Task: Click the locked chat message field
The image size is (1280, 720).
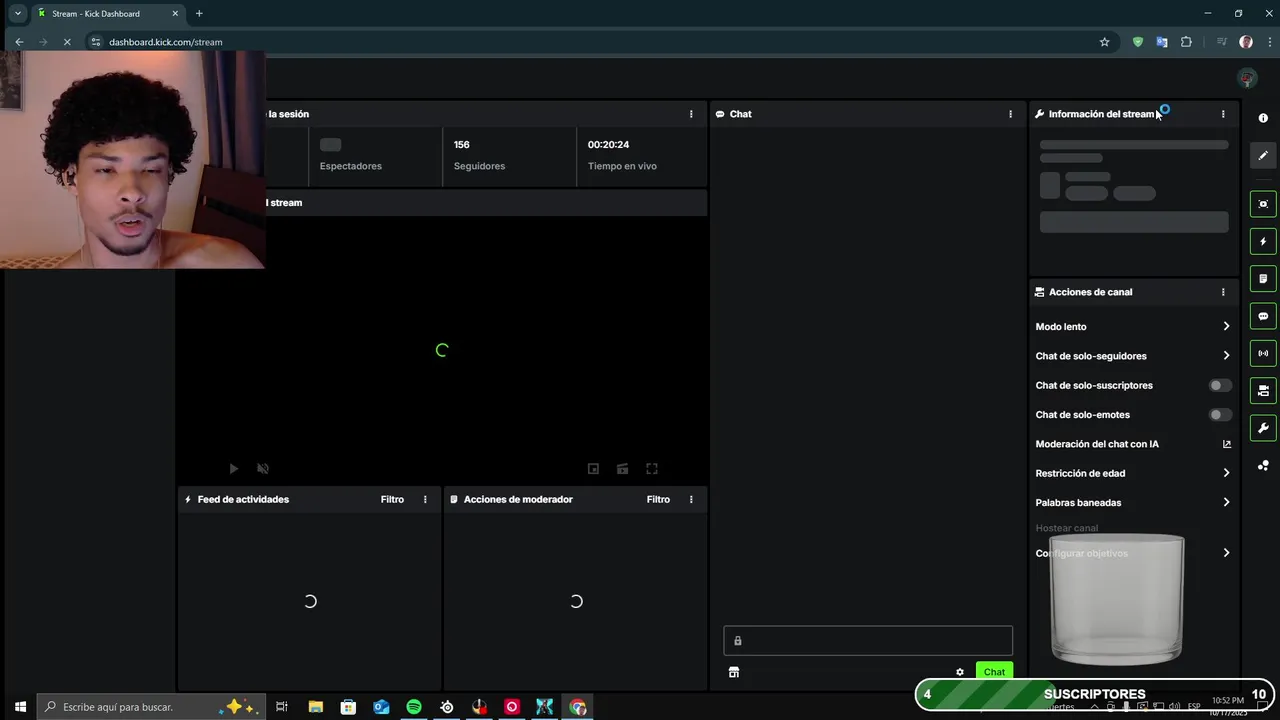Action: 868,641
